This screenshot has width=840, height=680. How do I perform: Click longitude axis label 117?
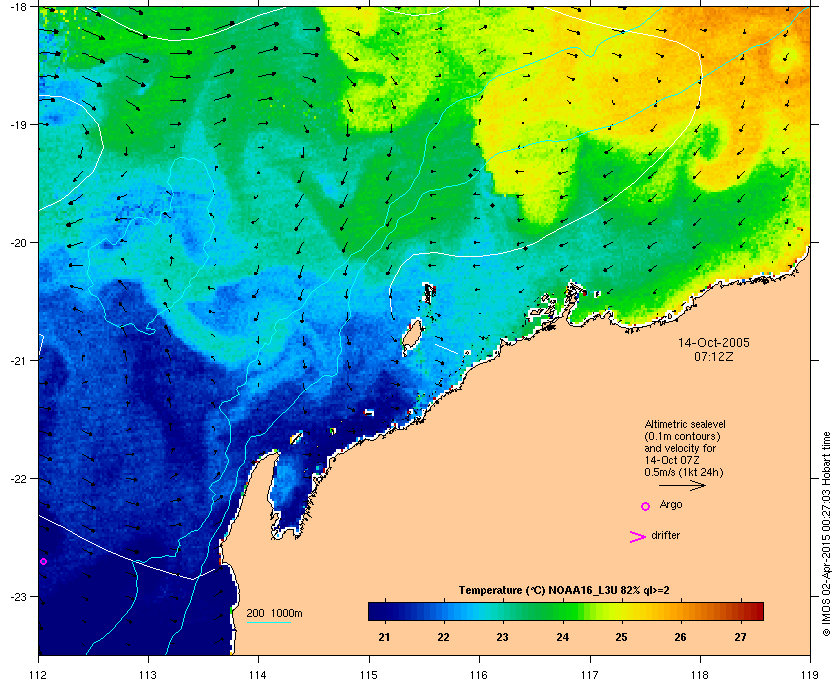pyautogui.click(x=589, y=675)
